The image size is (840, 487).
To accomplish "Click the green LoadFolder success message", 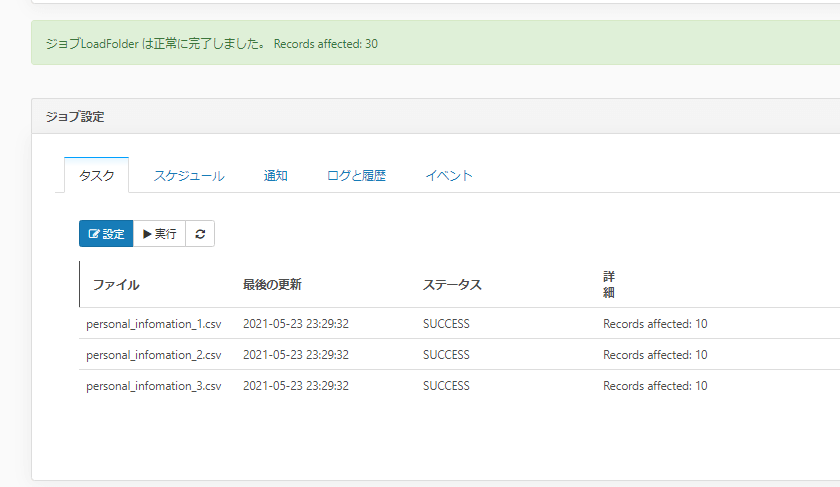I will click(x=212, y=44).
